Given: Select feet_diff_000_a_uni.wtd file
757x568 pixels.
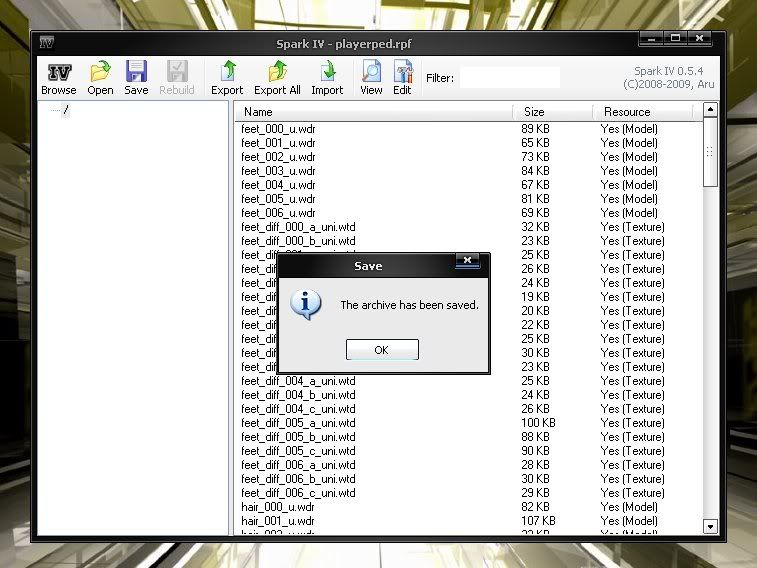Looking at the screenshot, I should pos(298,227).
